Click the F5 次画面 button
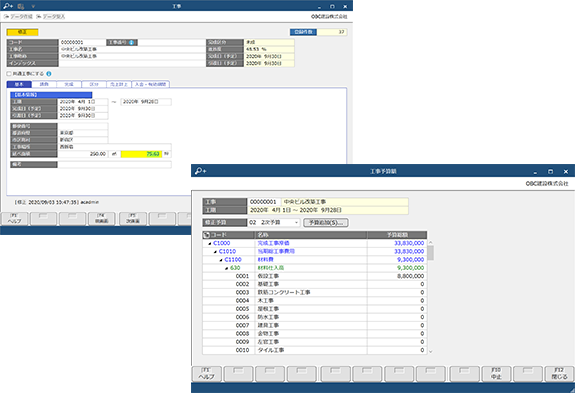 pyautogui.click(x=132, y=218)
